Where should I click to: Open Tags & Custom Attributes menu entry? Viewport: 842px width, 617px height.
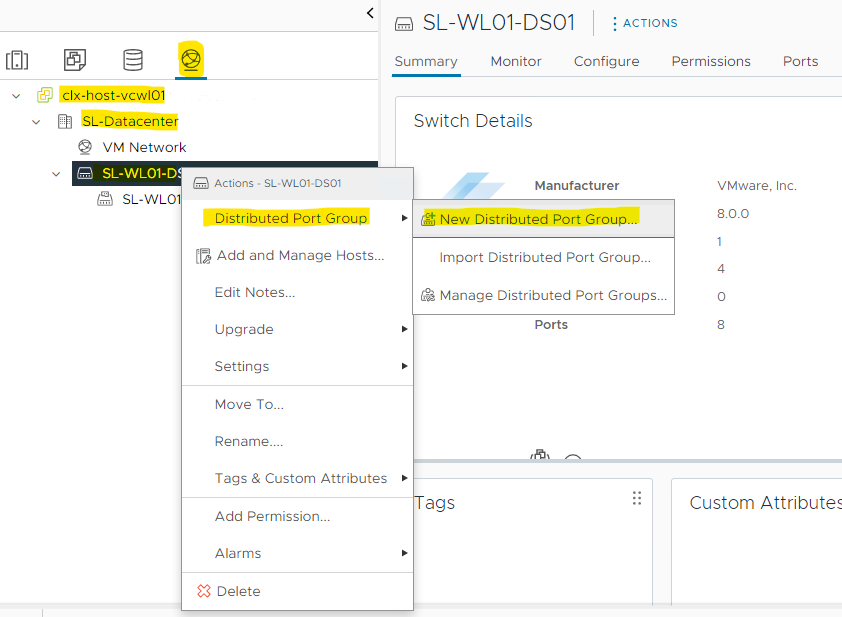(x=297, y=478)
